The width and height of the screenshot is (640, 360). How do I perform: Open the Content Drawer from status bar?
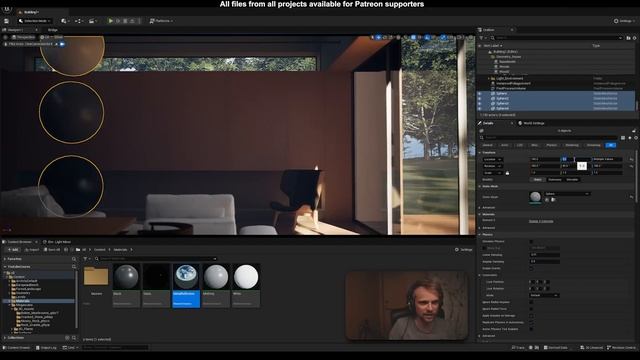click(17, 347)
